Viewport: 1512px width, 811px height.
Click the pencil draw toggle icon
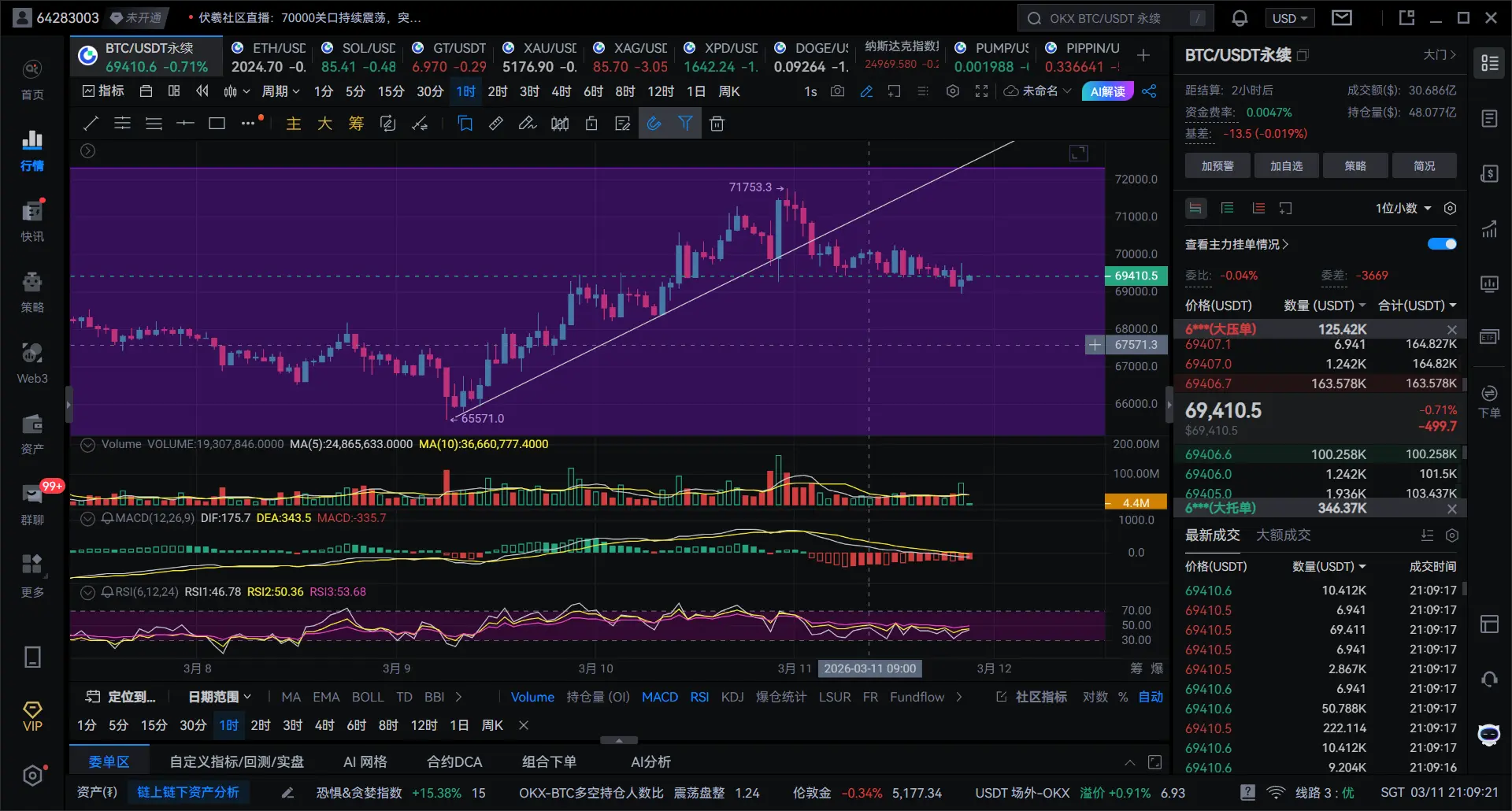click(x=866, y=91)
